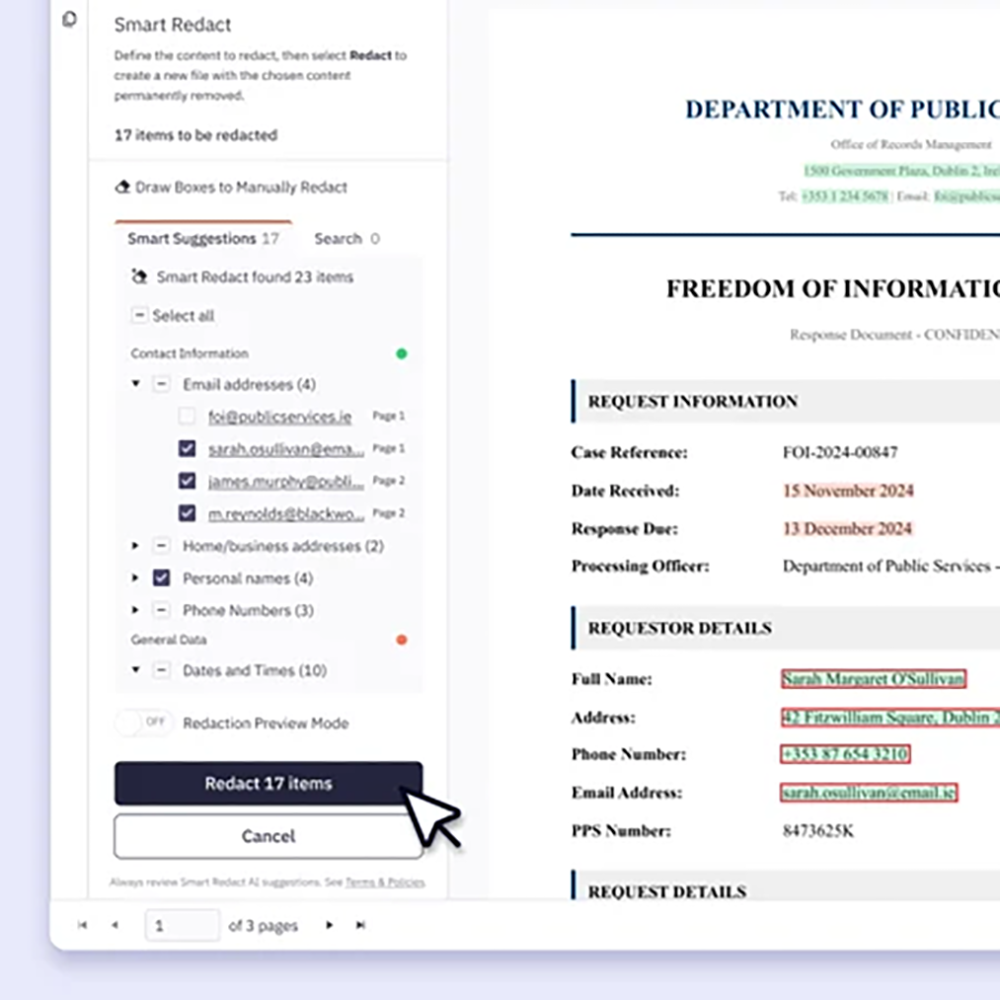Expand the Home/business addresses group
The image size is (1000, 1000).
[x=136, y=546]
